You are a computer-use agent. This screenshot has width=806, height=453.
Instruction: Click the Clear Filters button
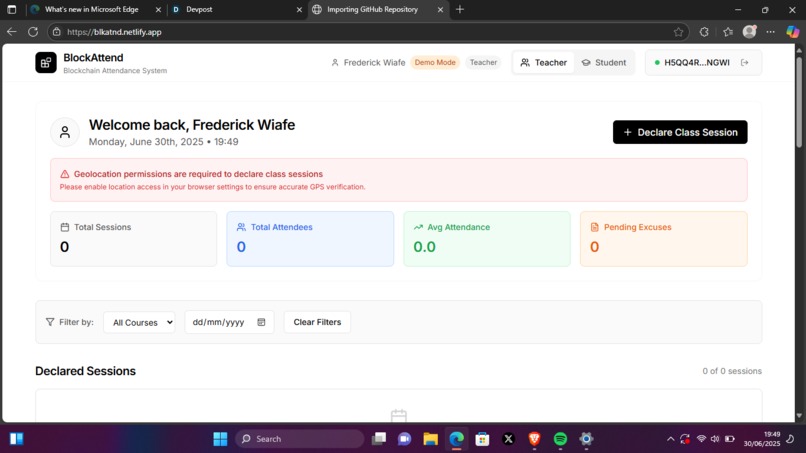(x=317, y=322)
